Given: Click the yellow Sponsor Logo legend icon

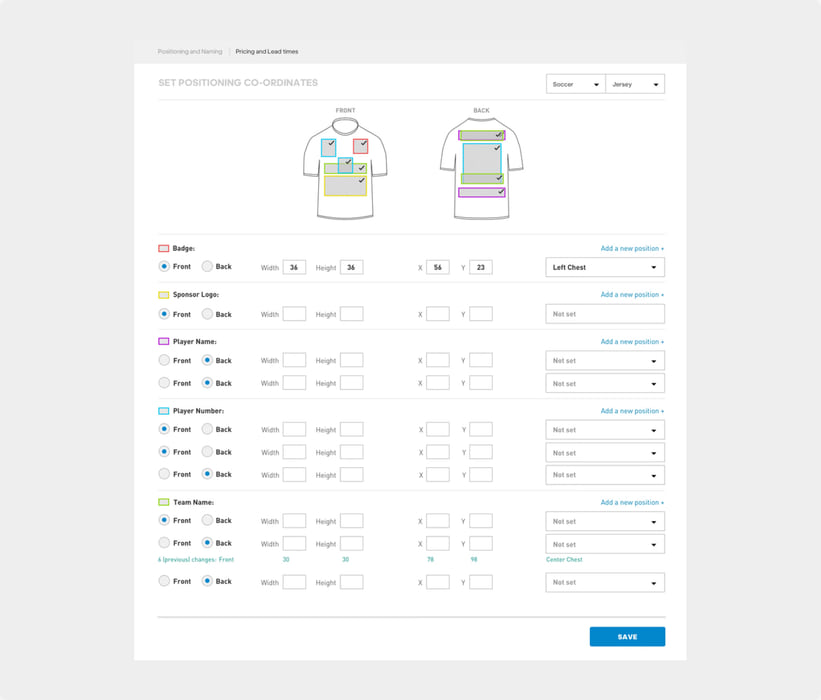Looking at the screenshot, I should [x=163, y=295].
